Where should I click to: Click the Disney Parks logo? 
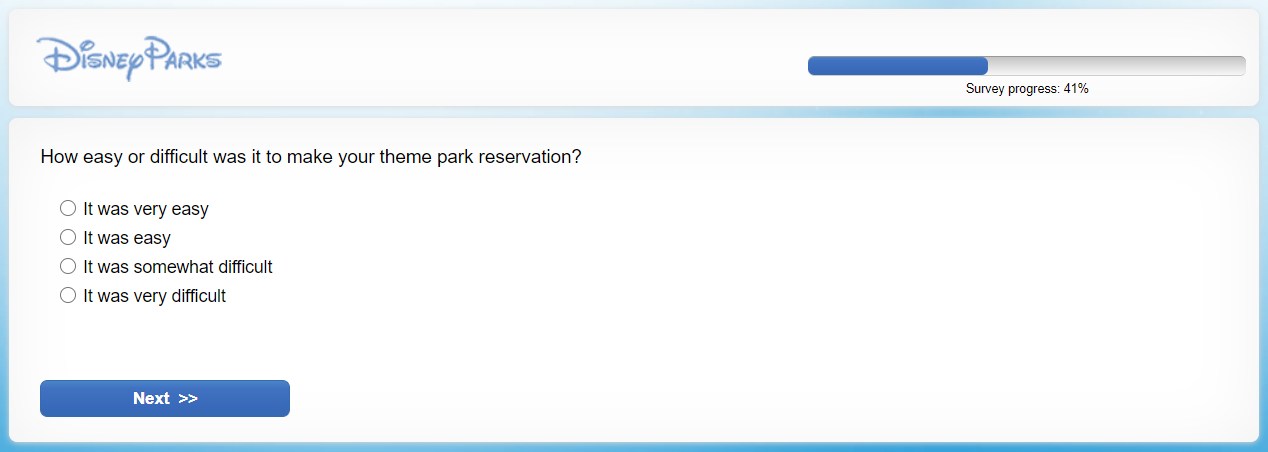[x=129, y=58]
